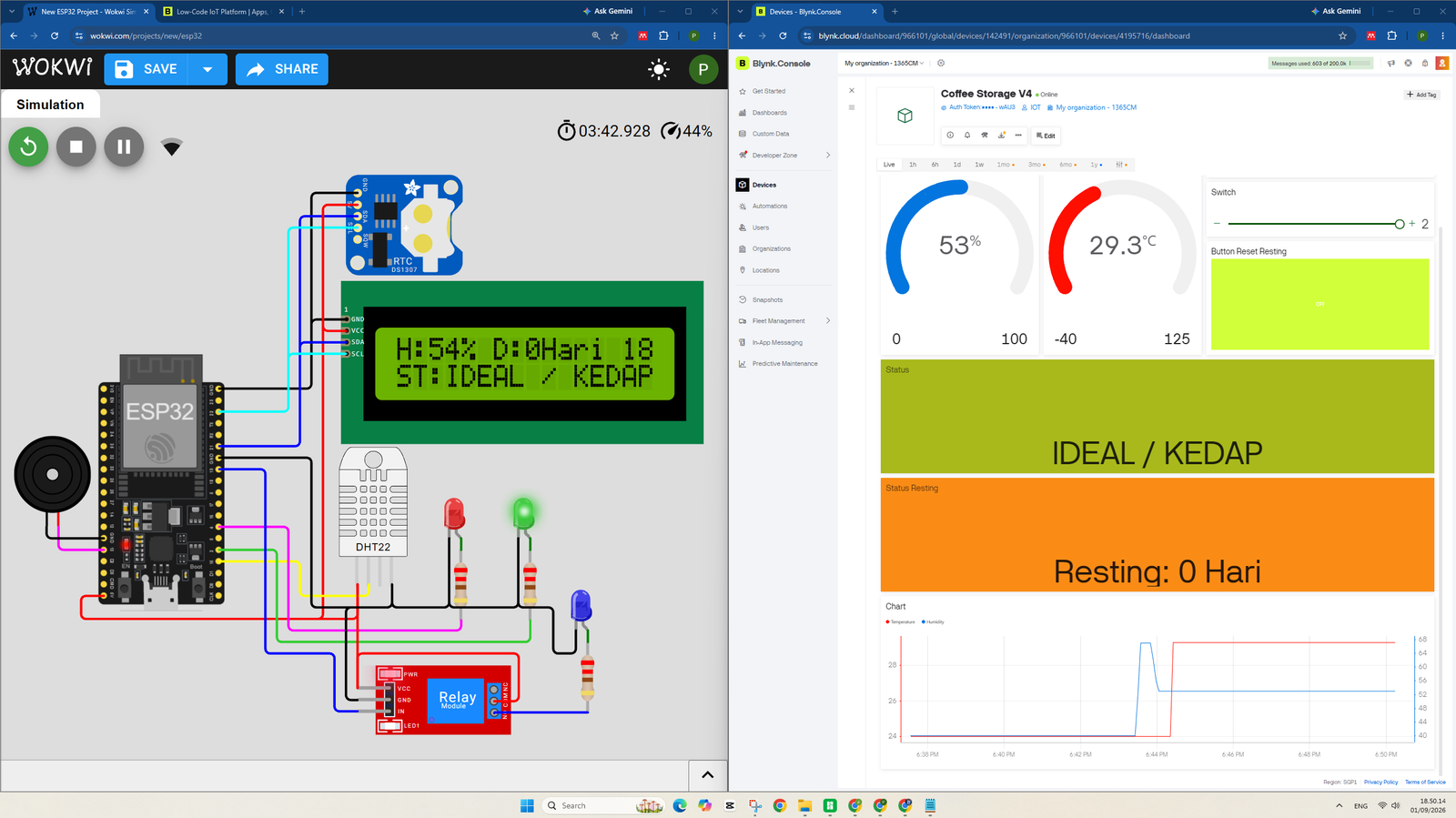Screen dimensions: 1456x818
Task: Open Locations in Blynk sidebar
Action: click(x=766, y=270)
